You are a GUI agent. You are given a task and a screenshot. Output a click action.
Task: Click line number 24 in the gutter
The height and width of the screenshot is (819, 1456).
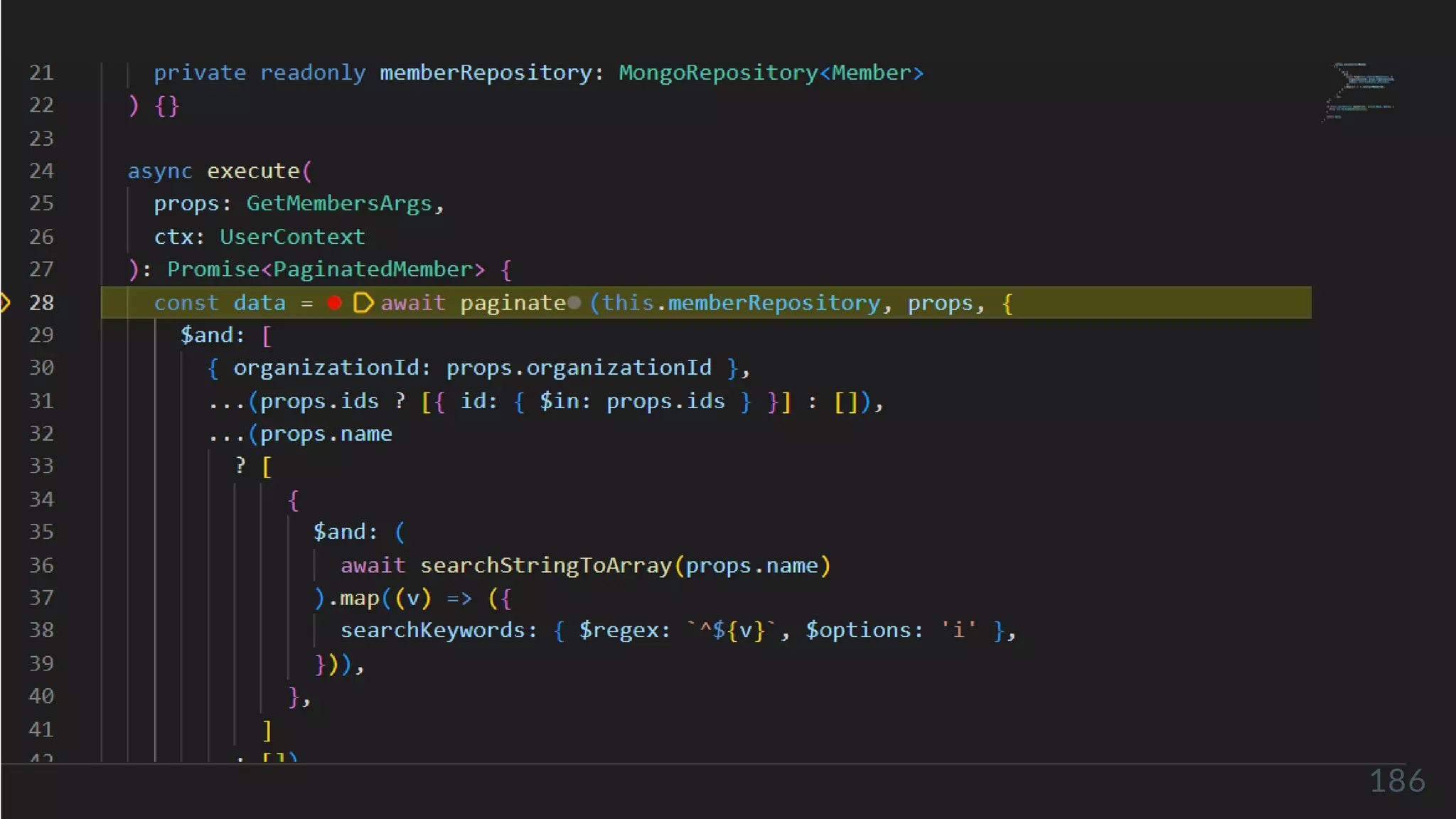tap(41, 171)
